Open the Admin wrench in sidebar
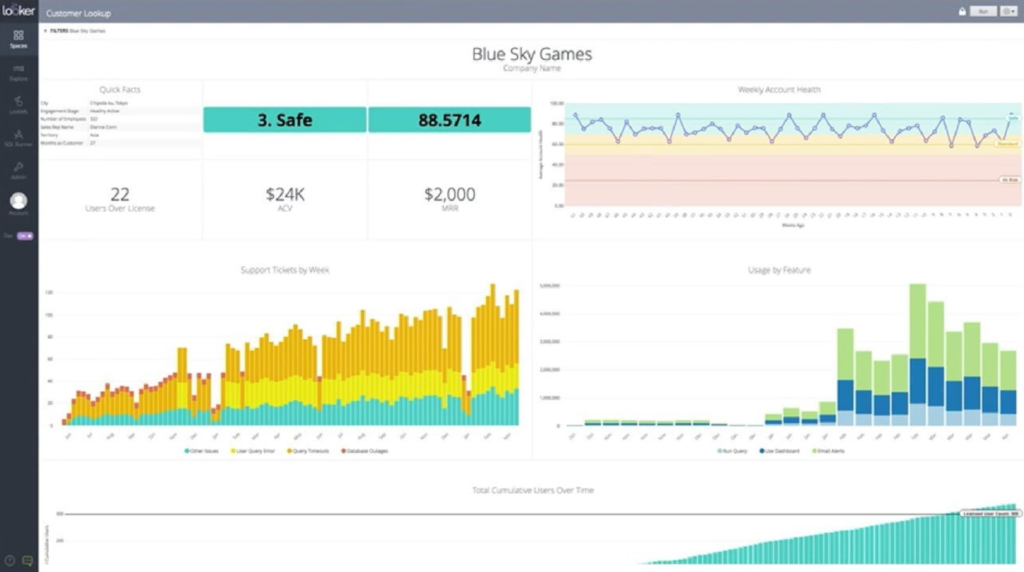 pos(18,171)
